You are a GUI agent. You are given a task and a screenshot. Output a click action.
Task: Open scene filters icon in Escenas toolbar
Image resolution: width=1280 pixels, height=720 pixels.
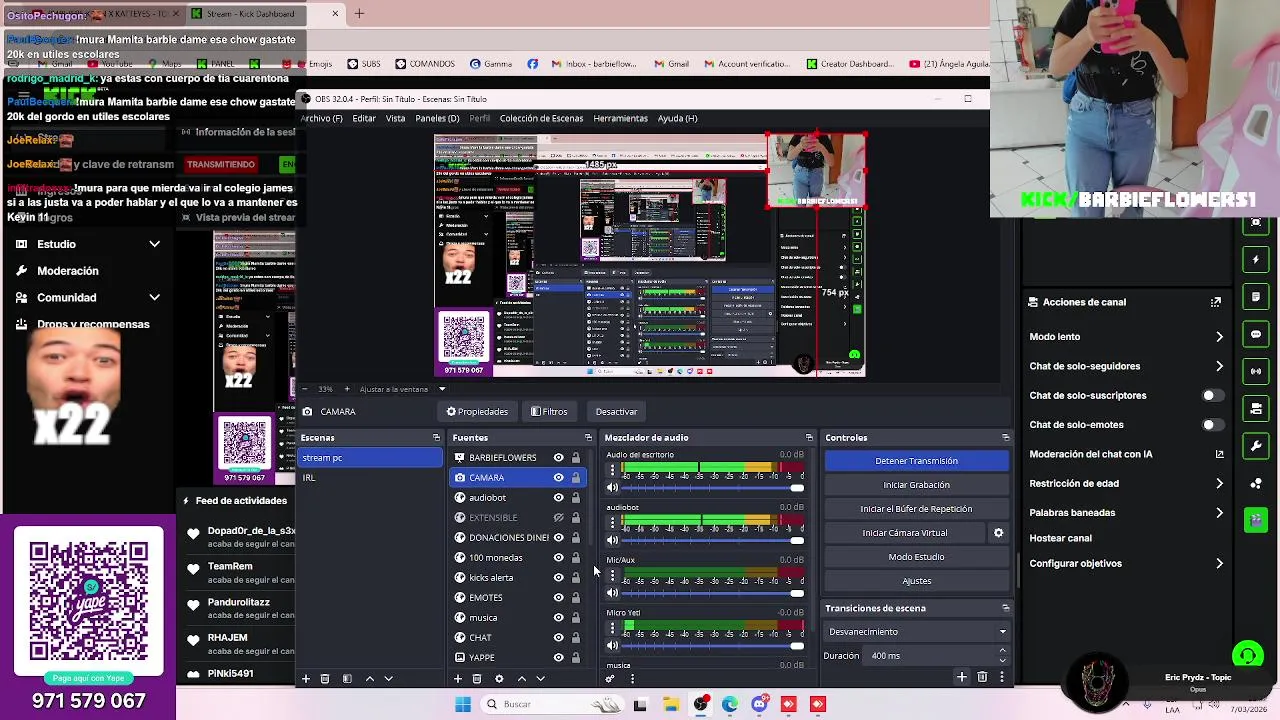(347, 679)
